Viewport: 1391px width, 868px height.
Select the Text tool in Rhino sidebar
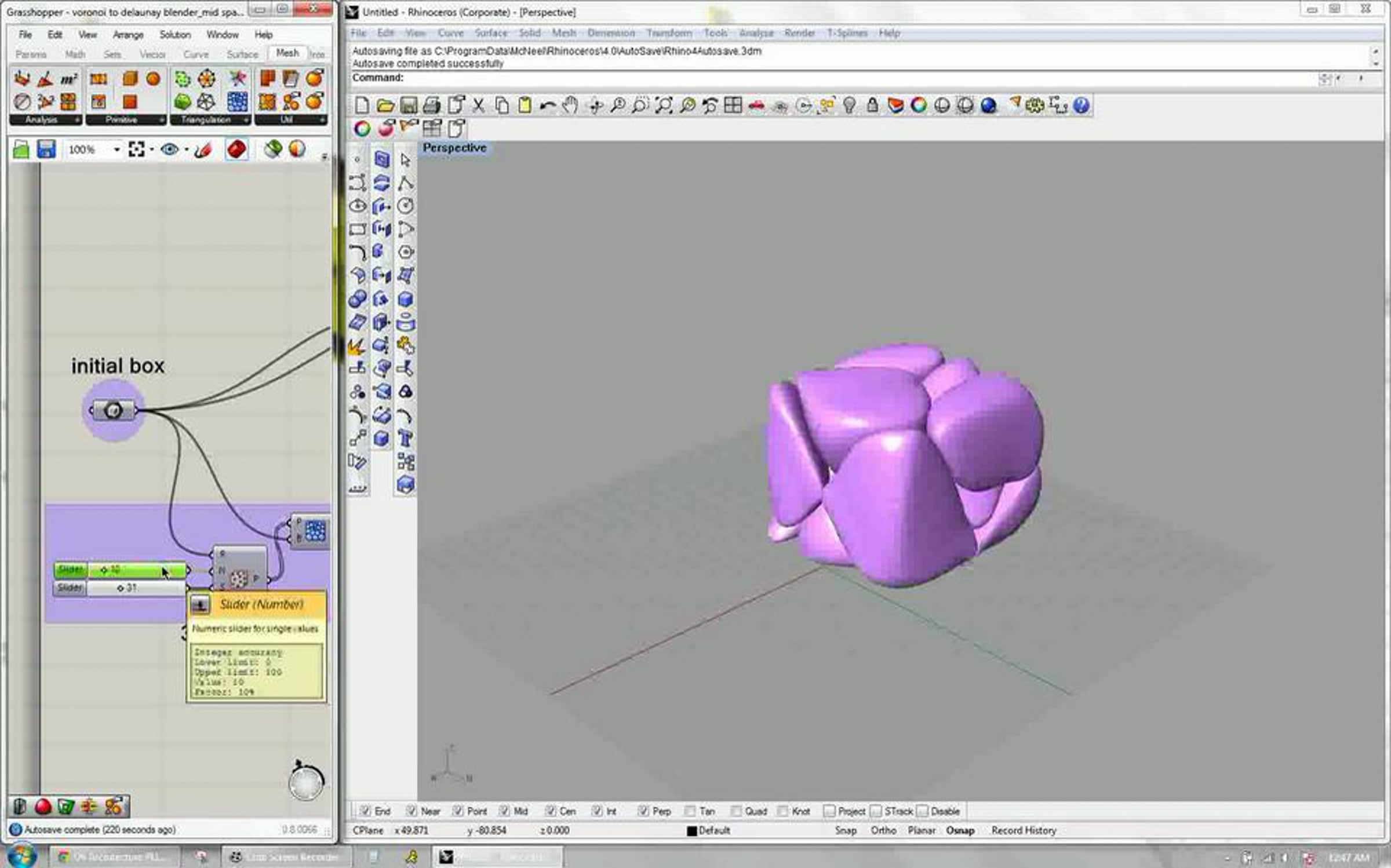click(406, 439)
